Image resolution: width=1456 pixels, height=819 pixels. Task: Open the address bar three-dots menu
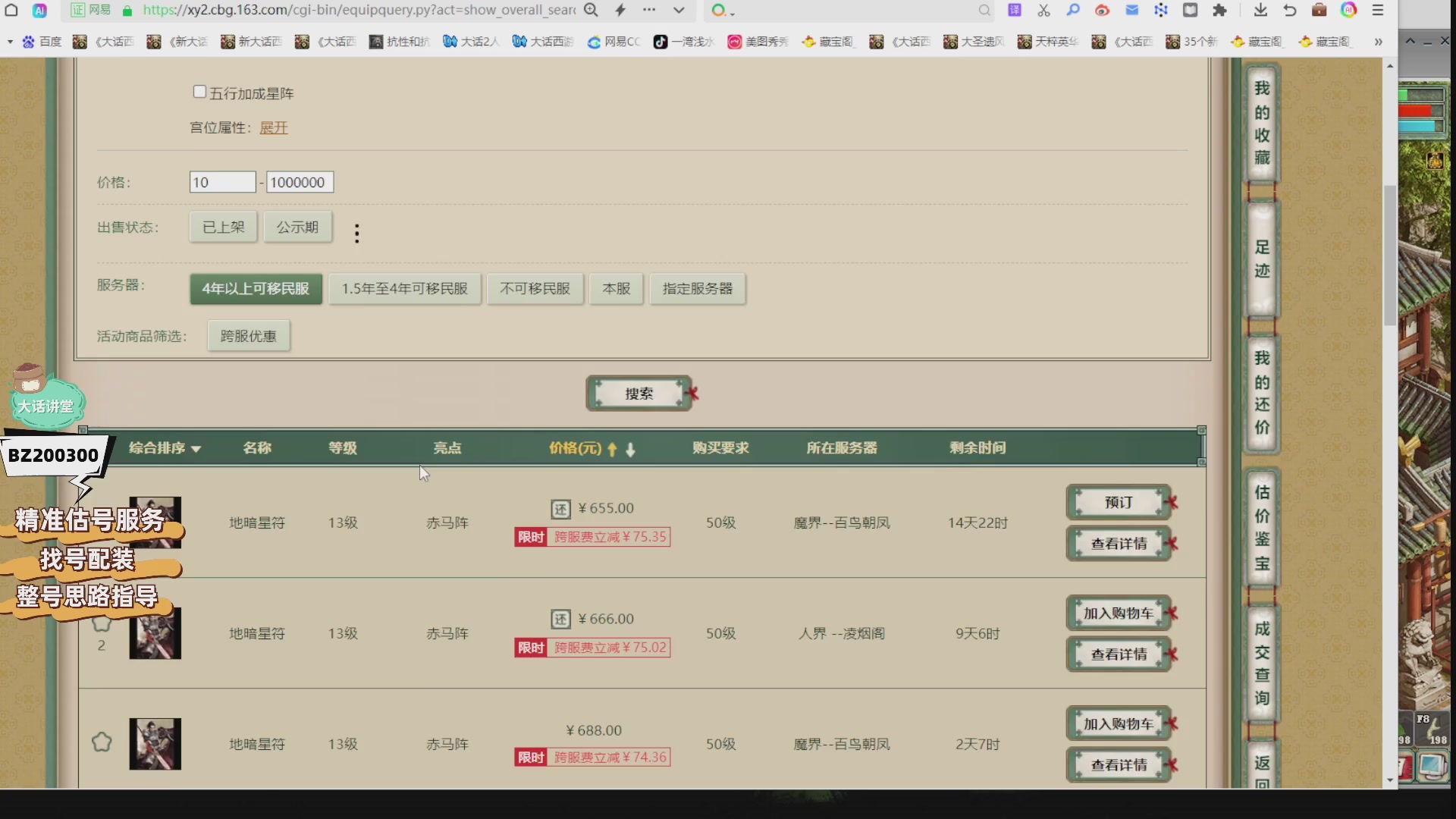[649, 10]
